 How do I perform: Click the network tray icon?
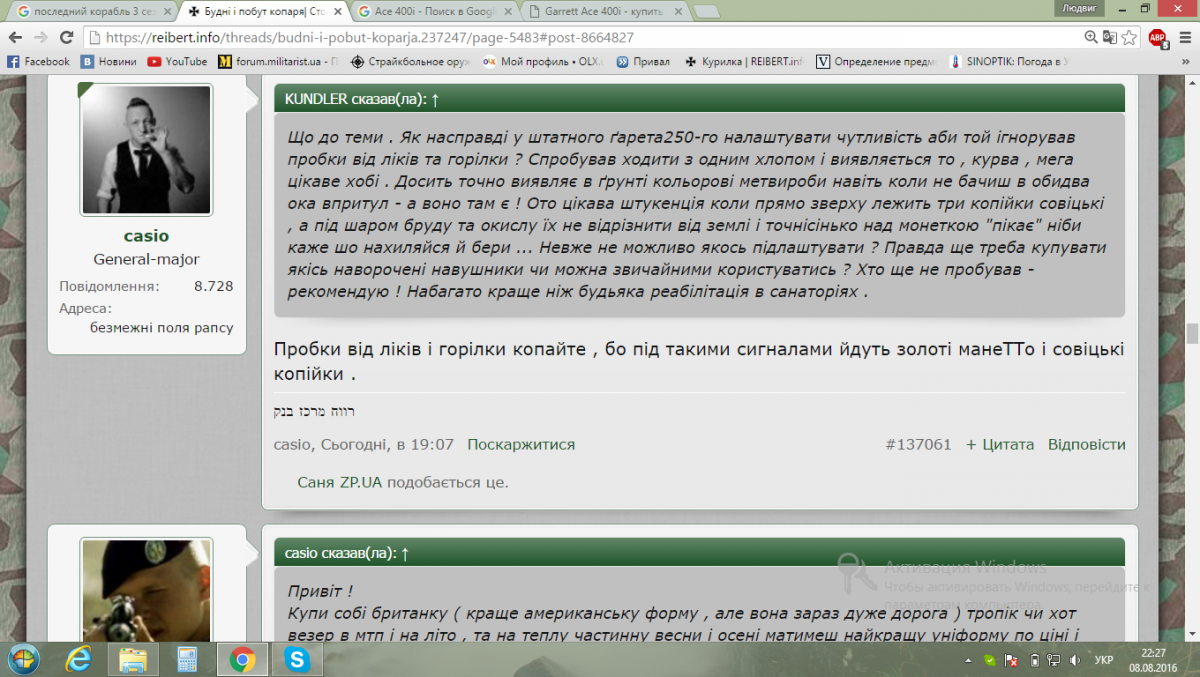[x=1053, y=660]
